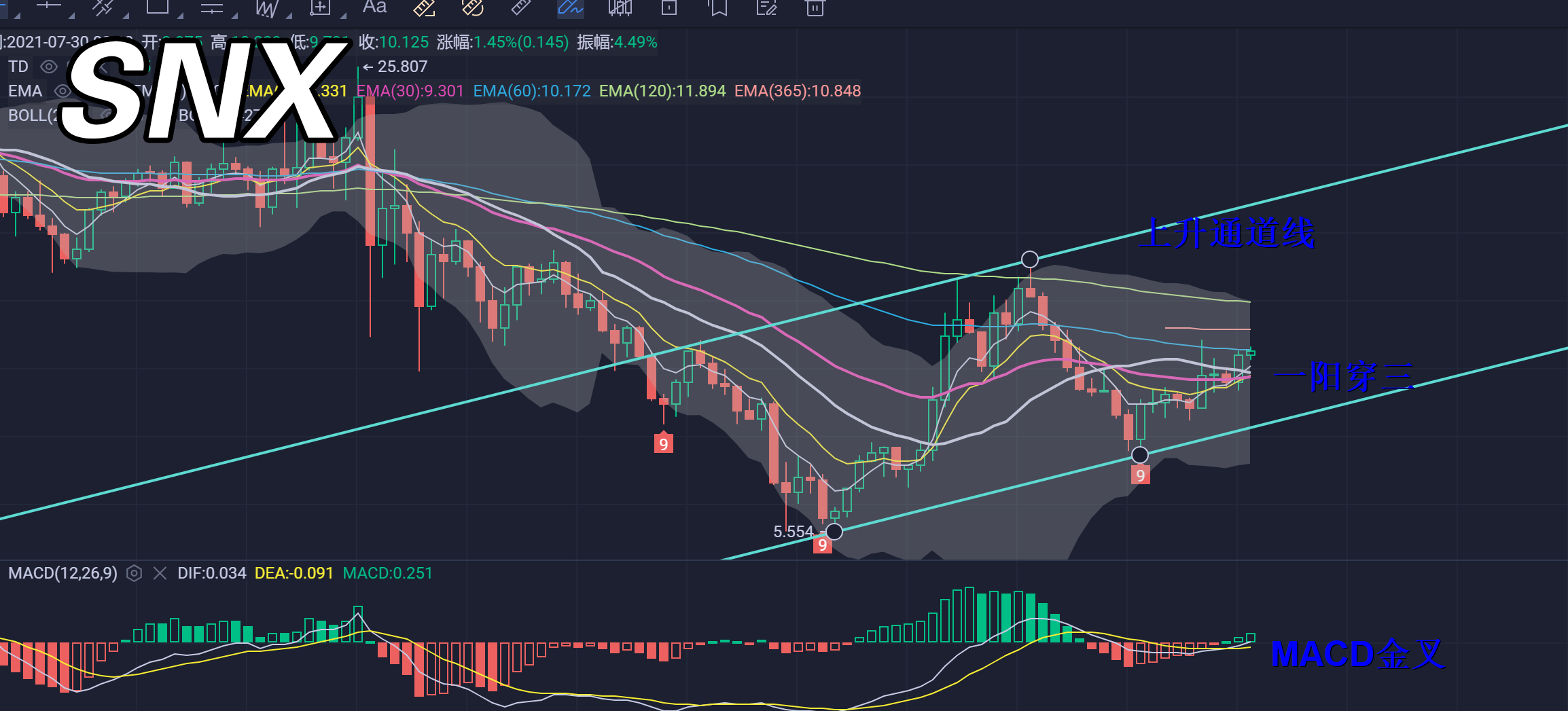Toggle EMA indicator visibility eye
1568x711 pixels.
pyautogui.click(x=63, y=91)
